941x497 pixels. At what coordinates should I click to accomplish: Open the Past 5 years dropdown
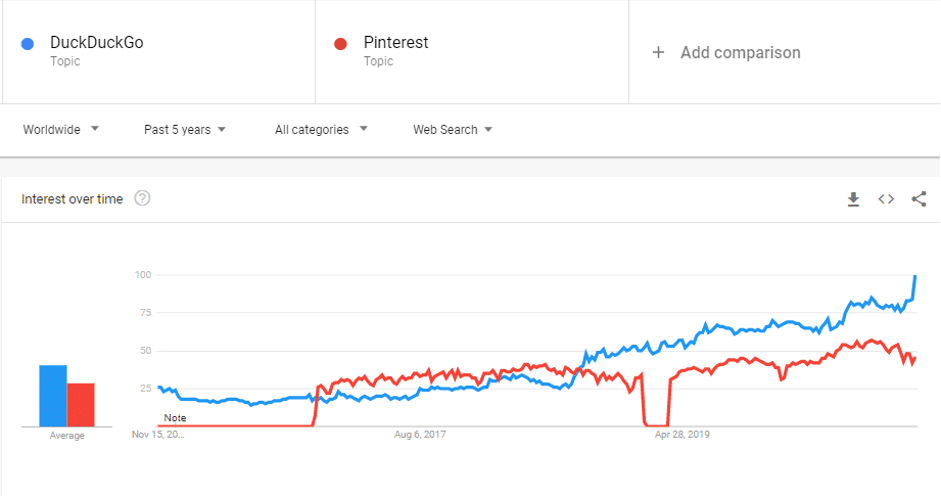pos(185,129)
